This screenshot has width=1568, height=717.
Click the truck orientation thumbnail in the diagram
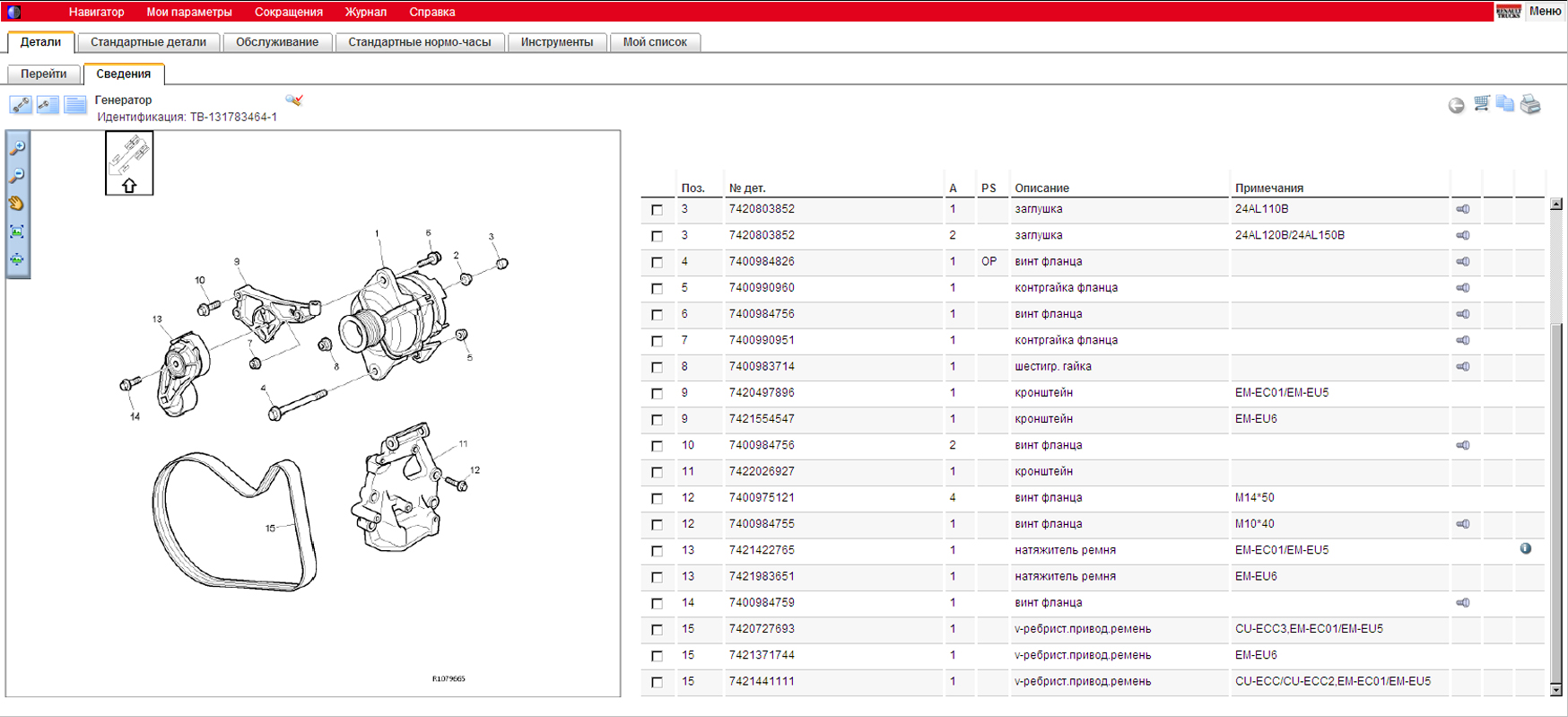point(129,162)
